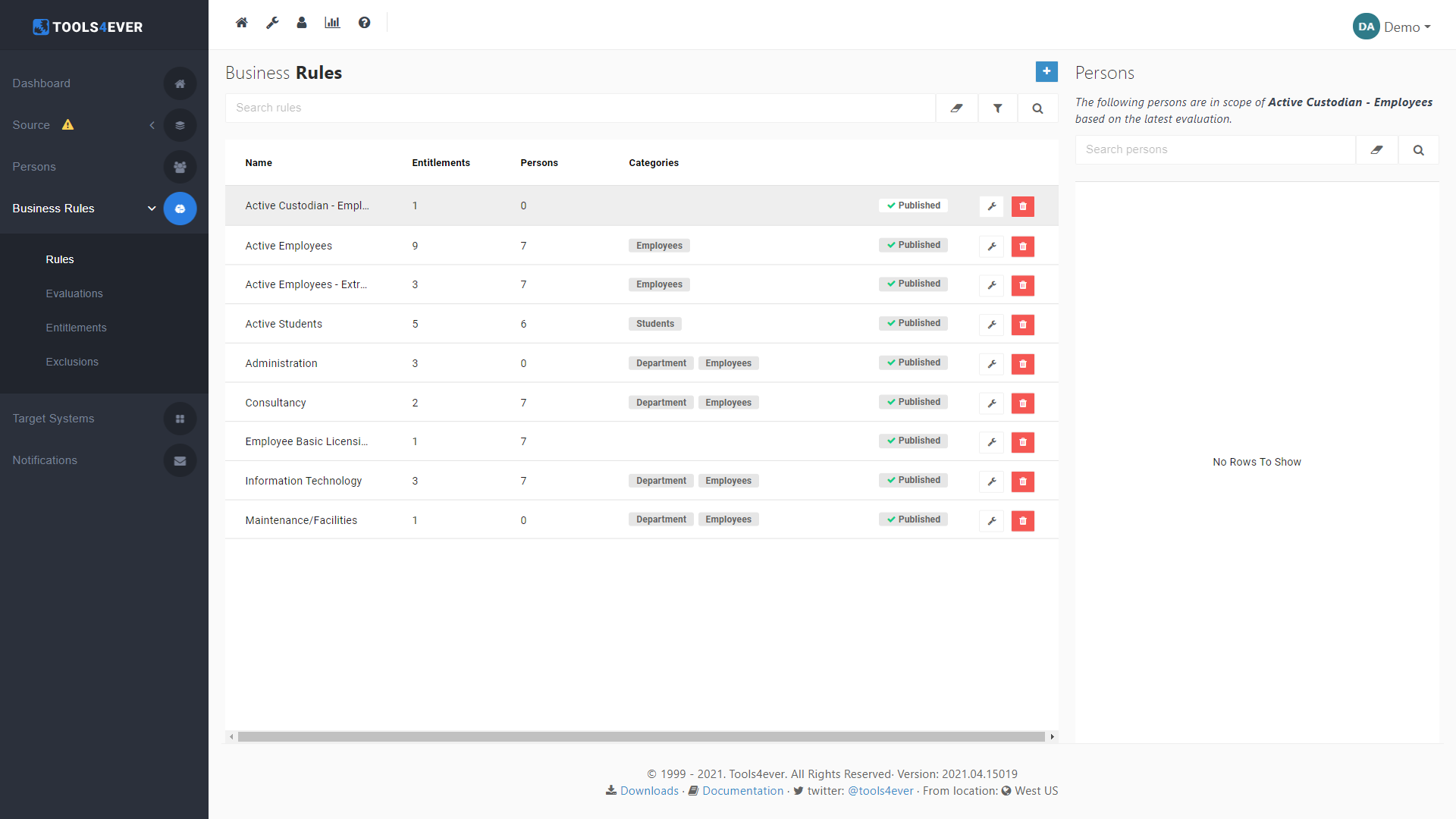Click the persons search magnifier icon

(1418, 150)
